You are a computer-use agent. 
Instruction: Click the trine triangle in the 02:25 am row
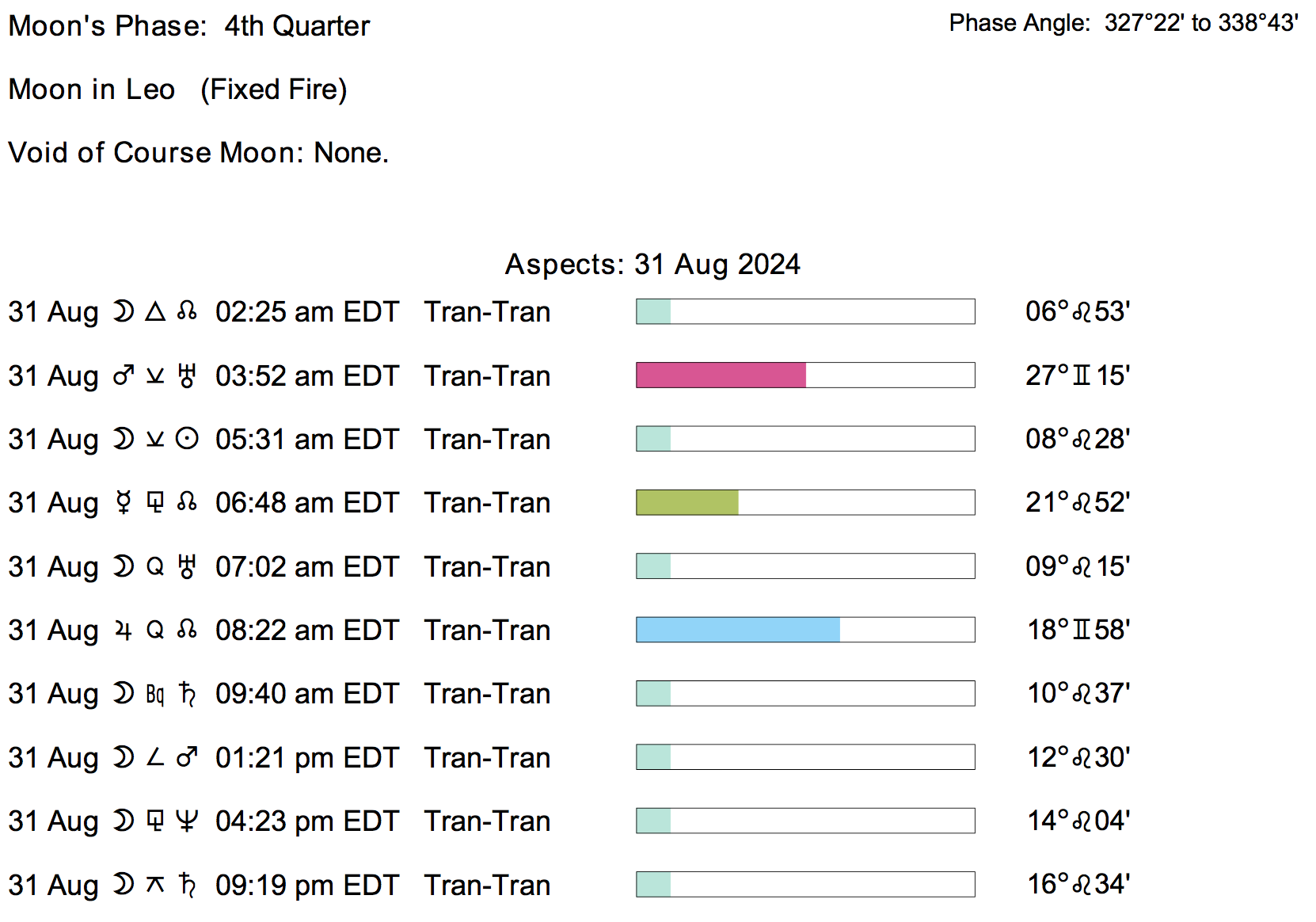point(155,311)
